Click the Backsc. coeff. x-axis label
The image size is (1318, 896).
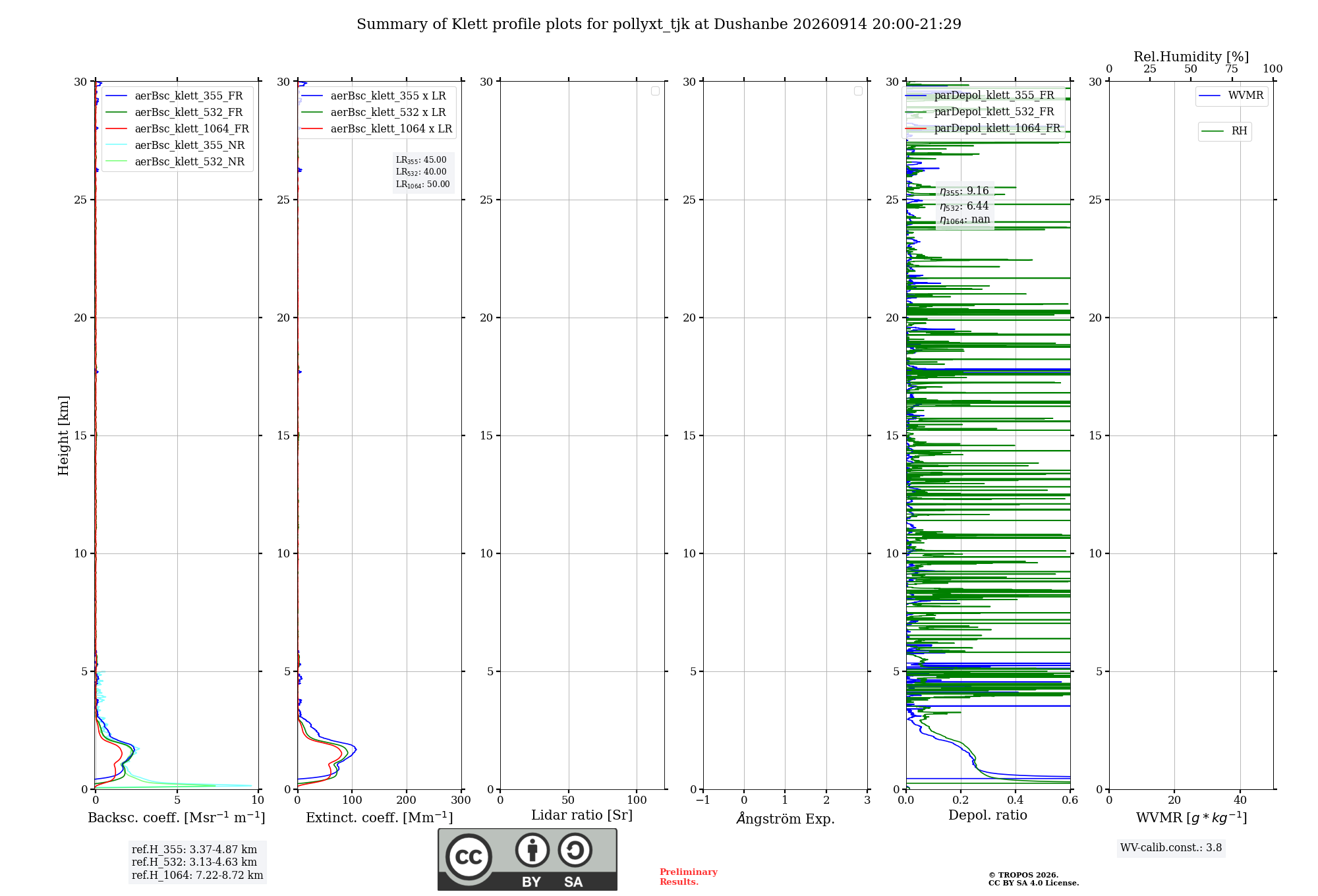tap(177, 818)
